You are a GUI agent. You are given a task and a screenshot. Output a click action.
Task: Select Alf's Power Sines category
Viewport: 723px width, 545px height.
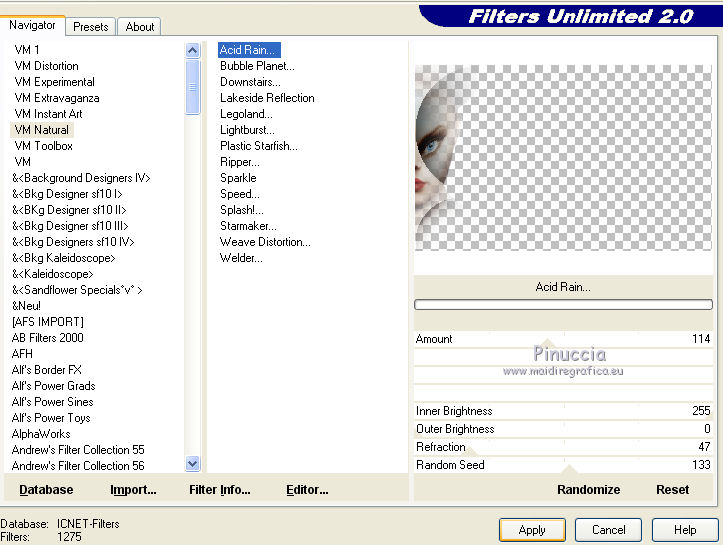pyautogui.click(x=52, y=402)
